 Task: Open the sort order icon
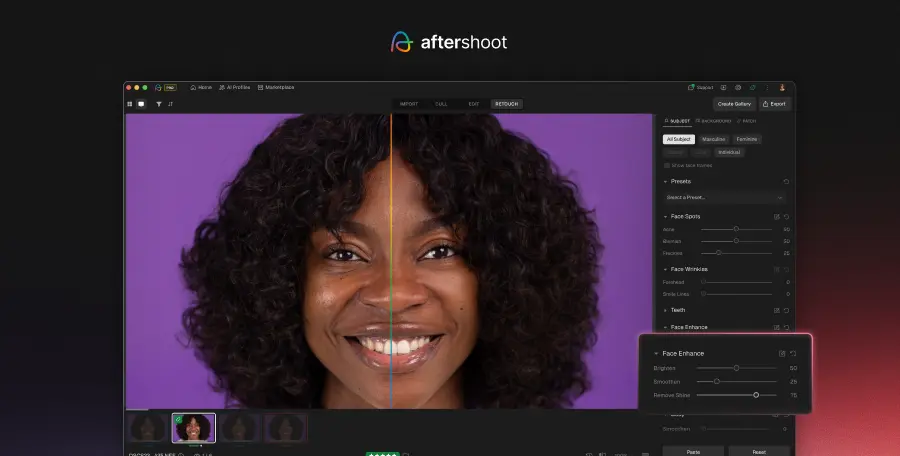pos(170,104)
